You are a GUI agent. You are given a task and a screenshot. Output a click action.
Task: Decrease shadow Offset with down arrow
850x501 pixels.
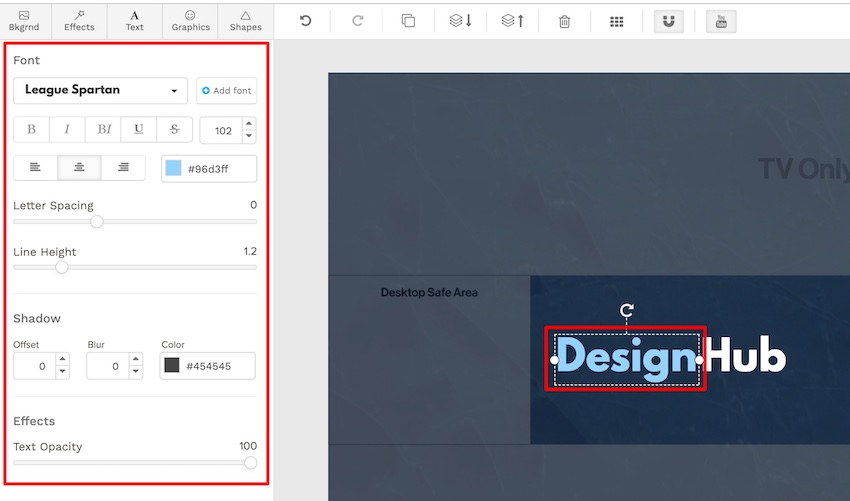62,372
